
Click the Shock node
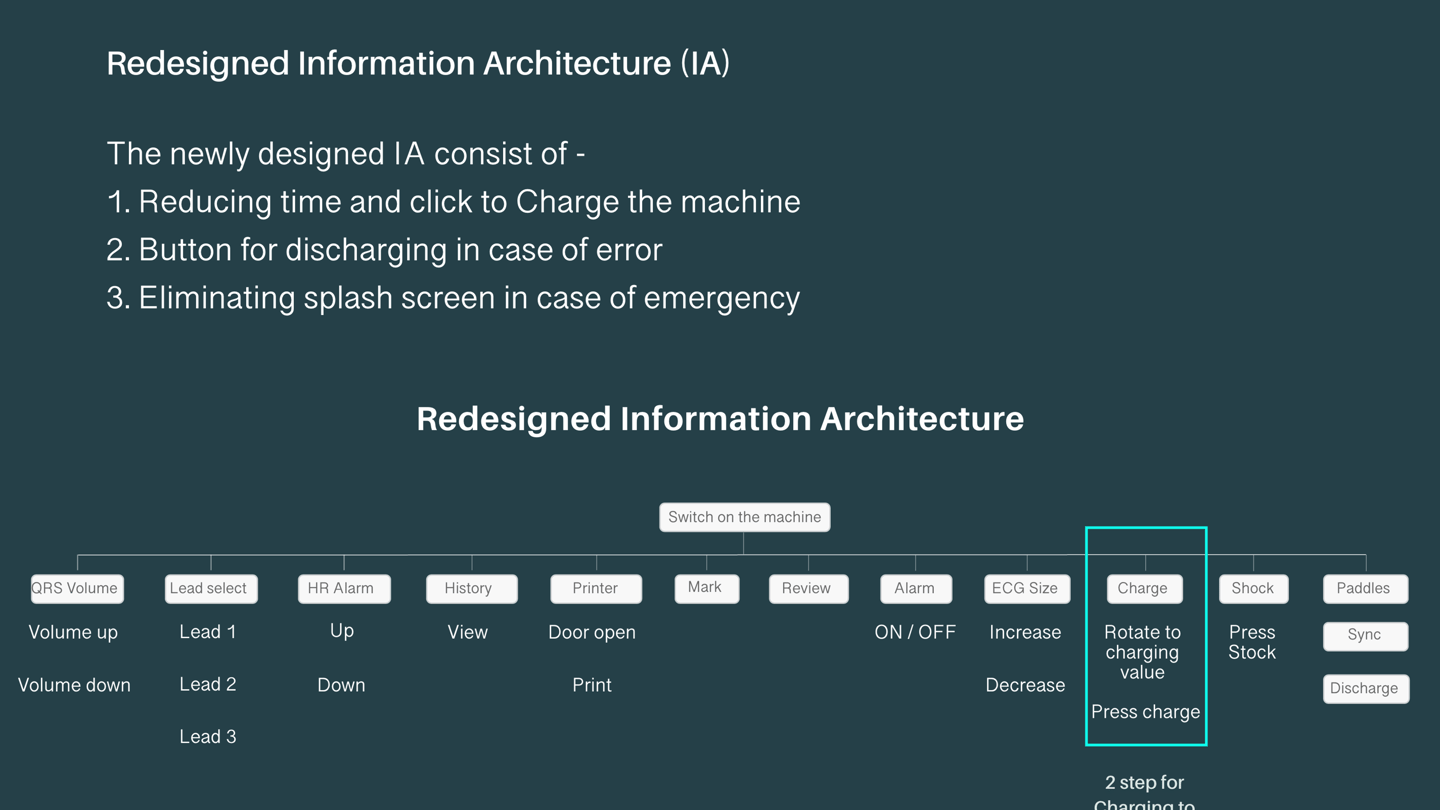pos(1253,588)
